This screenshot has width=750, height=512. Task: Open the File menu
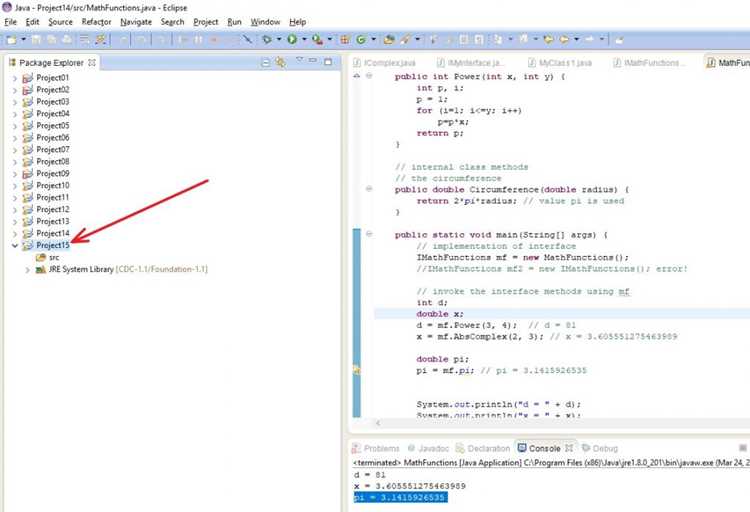click(11, 22)
